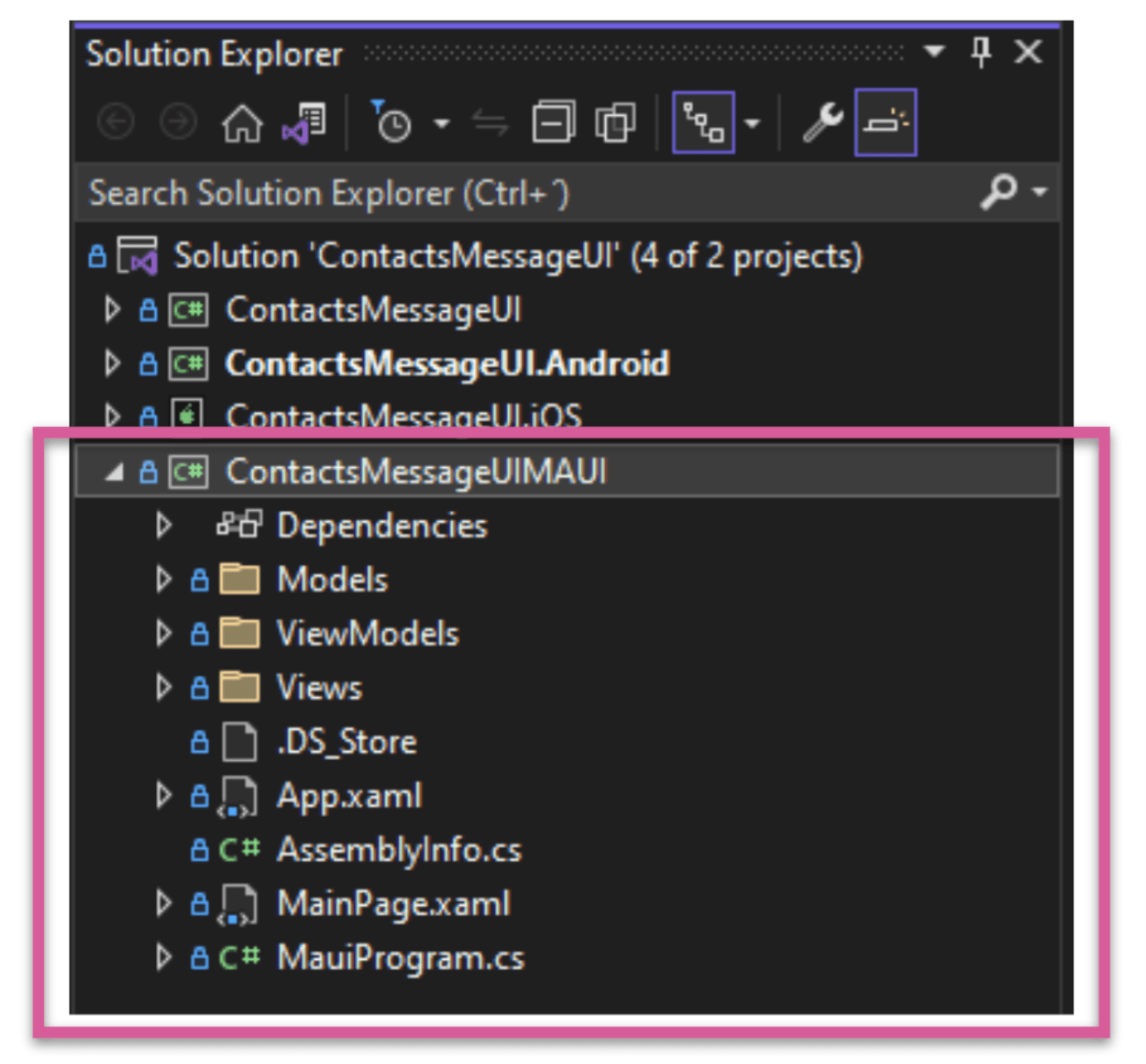Toggle Preview Selected Items button
The image size is (1146, 1064).
click(886, 122)
